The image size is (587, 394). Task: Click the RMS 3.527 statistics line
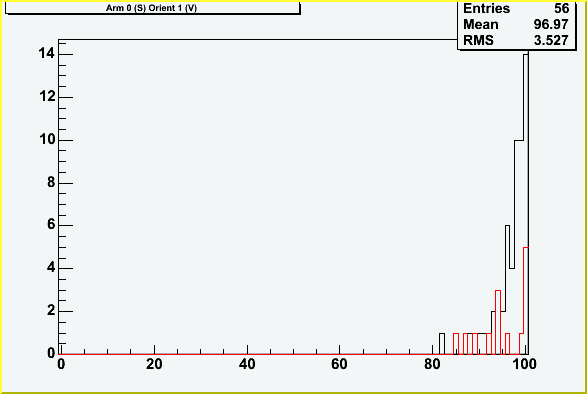pos(516,40)
